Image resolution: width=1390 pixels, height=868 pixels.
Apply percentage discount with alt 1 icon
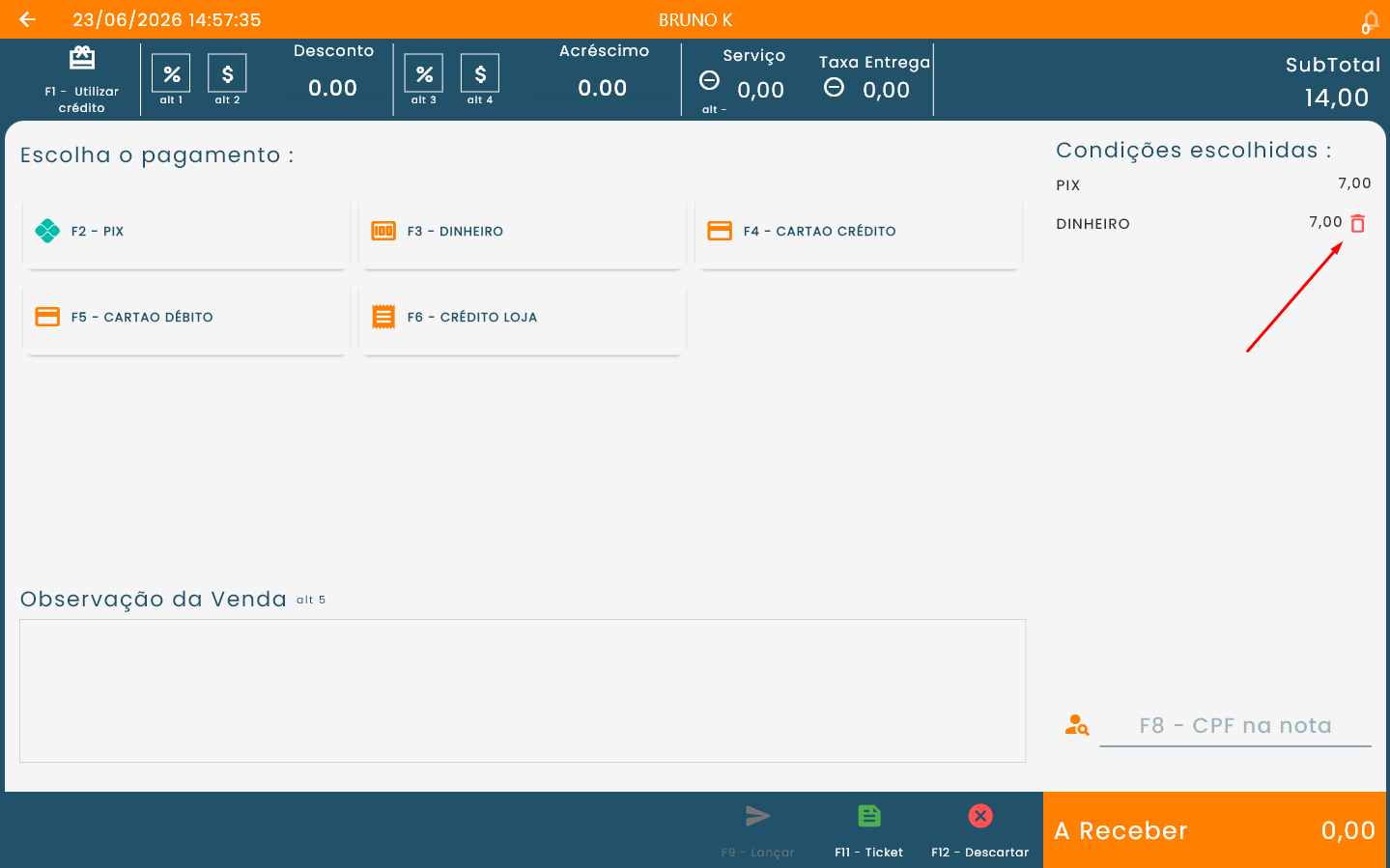coord(171,73)
